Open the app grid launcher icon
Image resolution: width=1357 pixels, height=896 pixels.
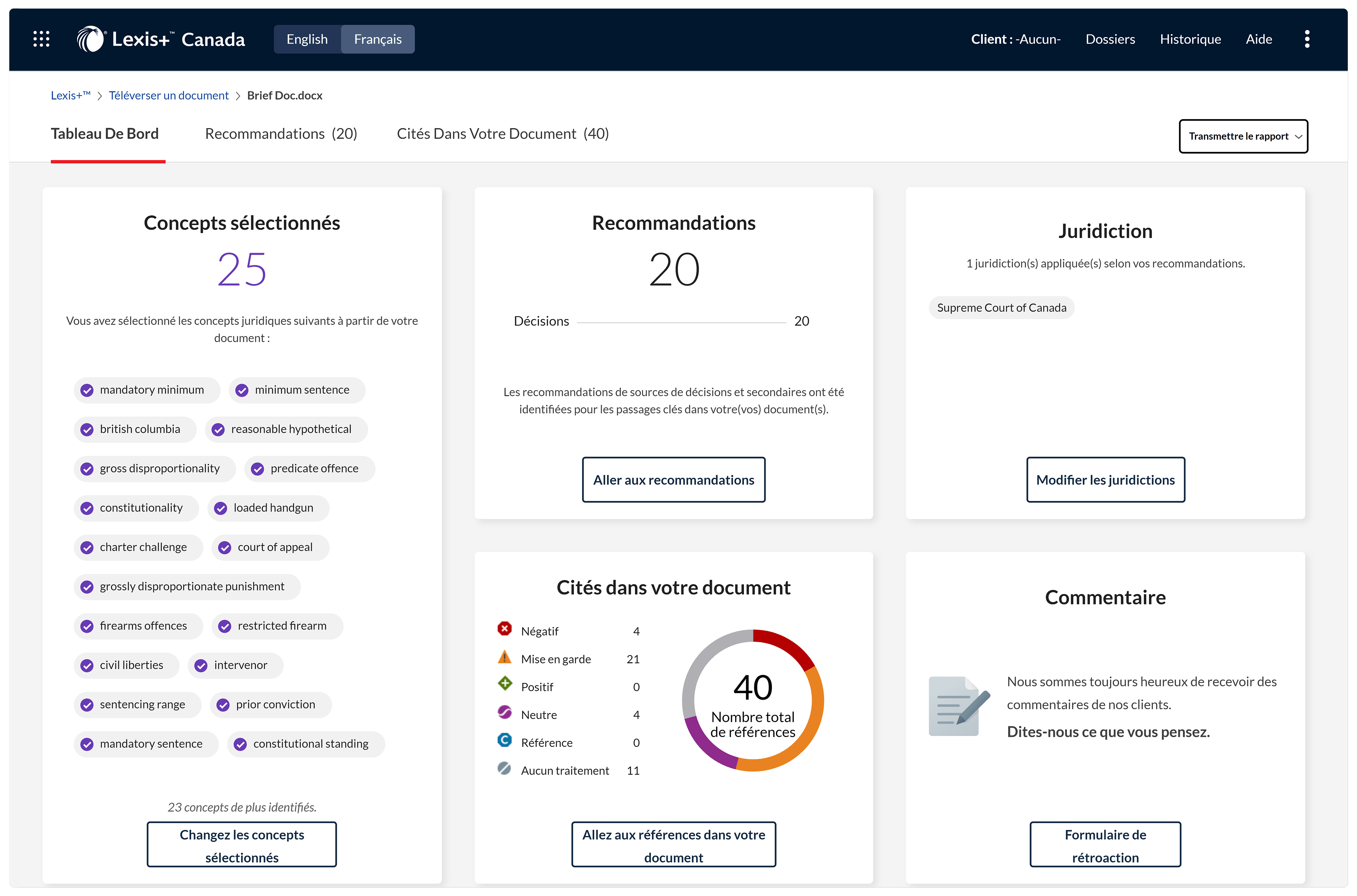41,39
